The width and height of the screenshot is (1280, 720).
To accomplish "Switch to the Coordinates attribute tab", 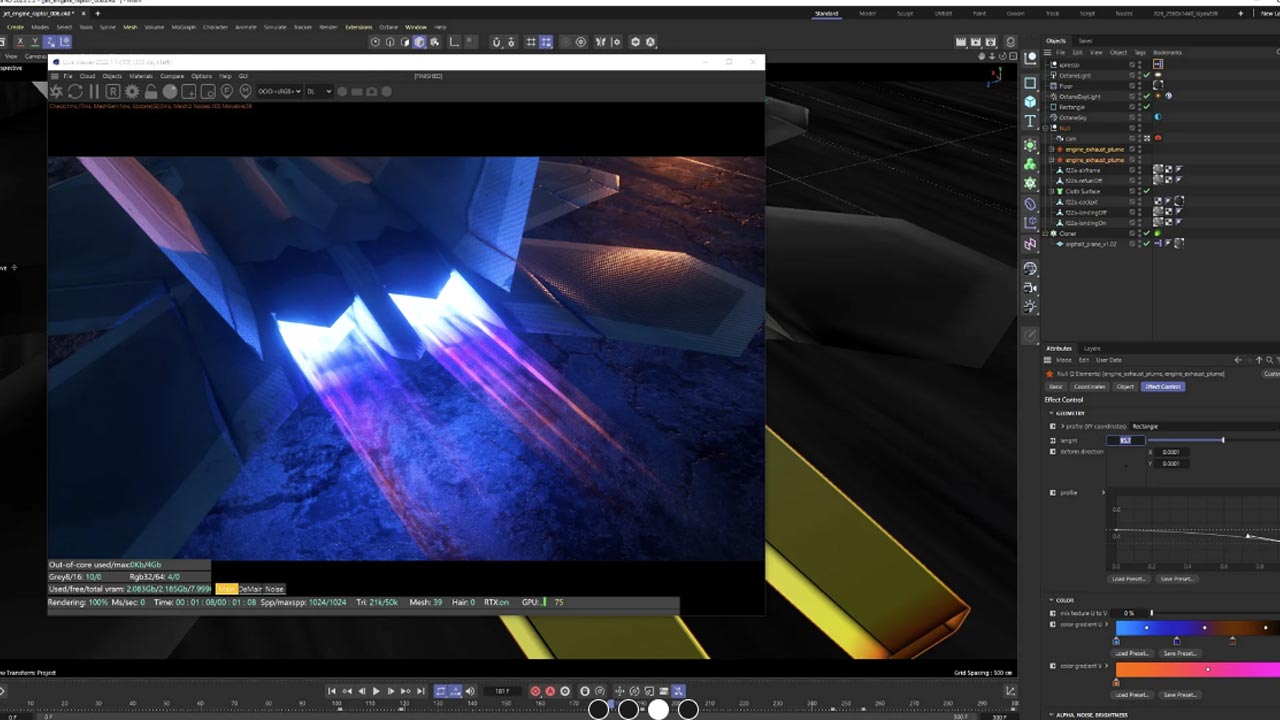I will point(1089,386).
